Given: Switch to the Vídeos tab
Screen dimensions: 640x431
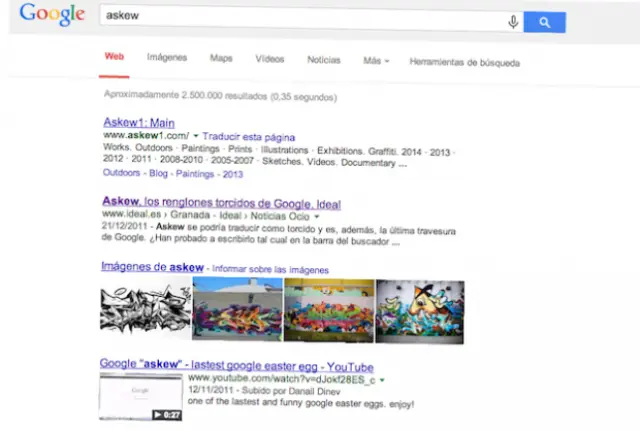Looking at the screenshot, I should [270, 59].
